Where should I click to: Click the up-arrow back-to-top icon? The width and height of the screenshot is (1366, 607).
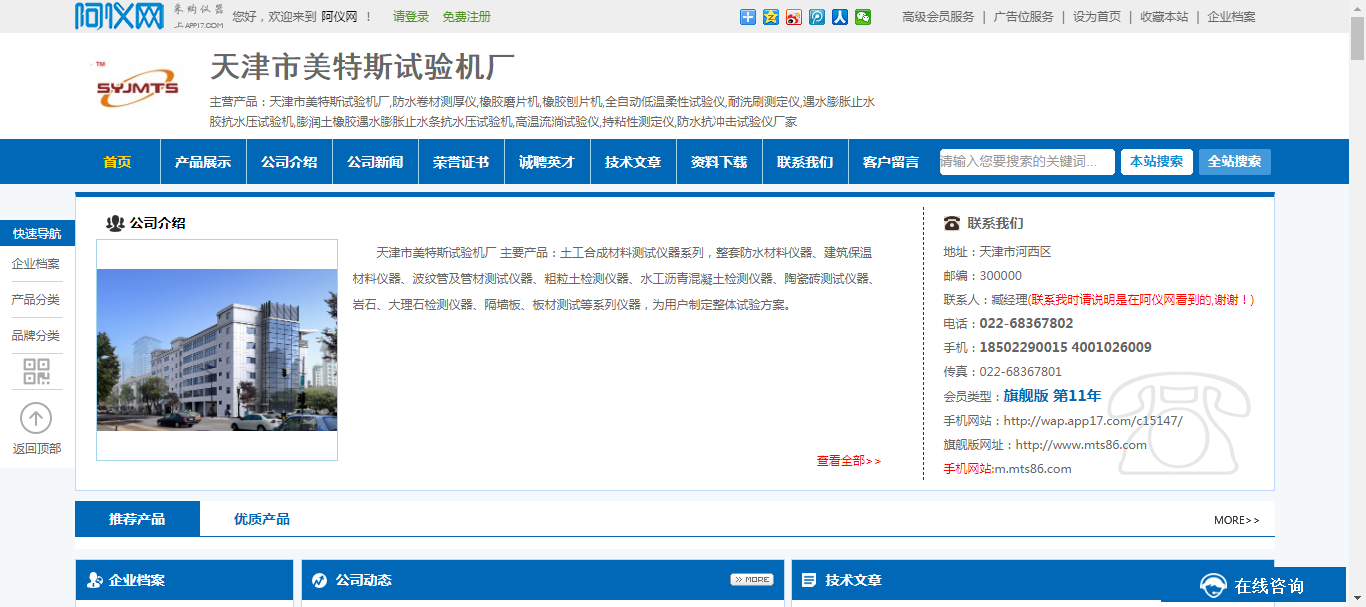coord(36,418)
